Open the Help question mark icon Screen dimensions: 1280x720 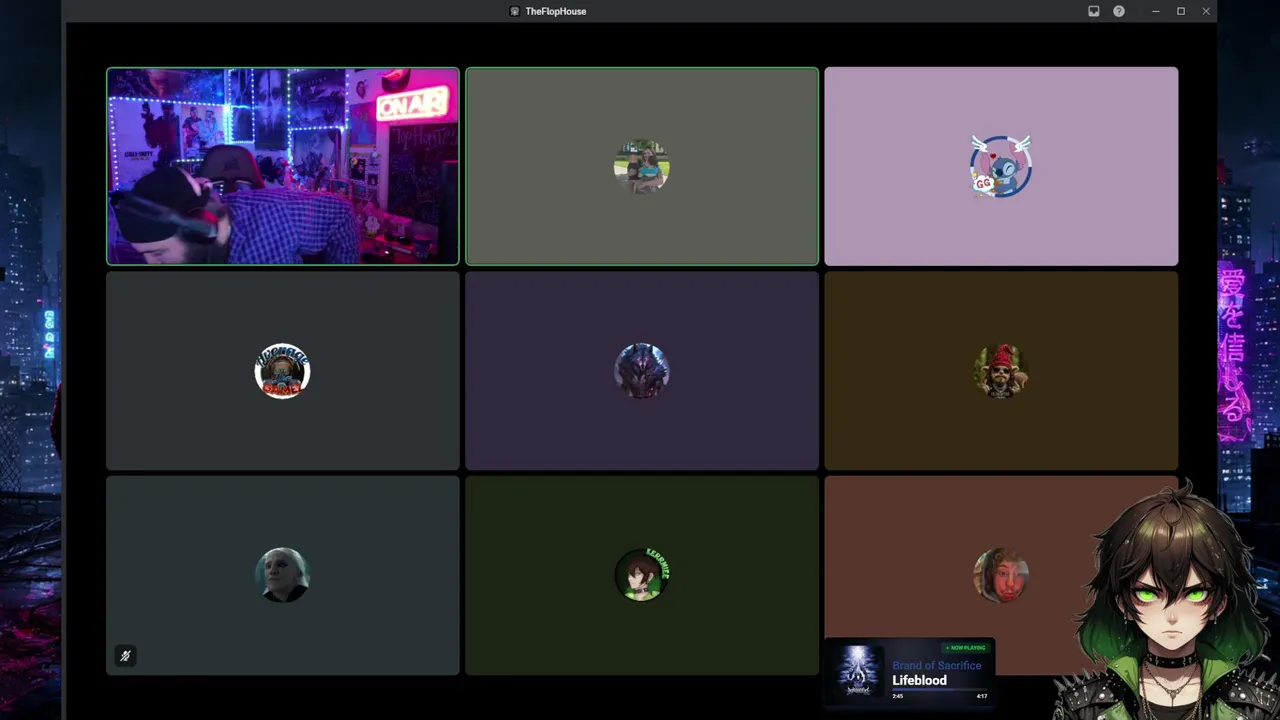tap(1119, 11)
